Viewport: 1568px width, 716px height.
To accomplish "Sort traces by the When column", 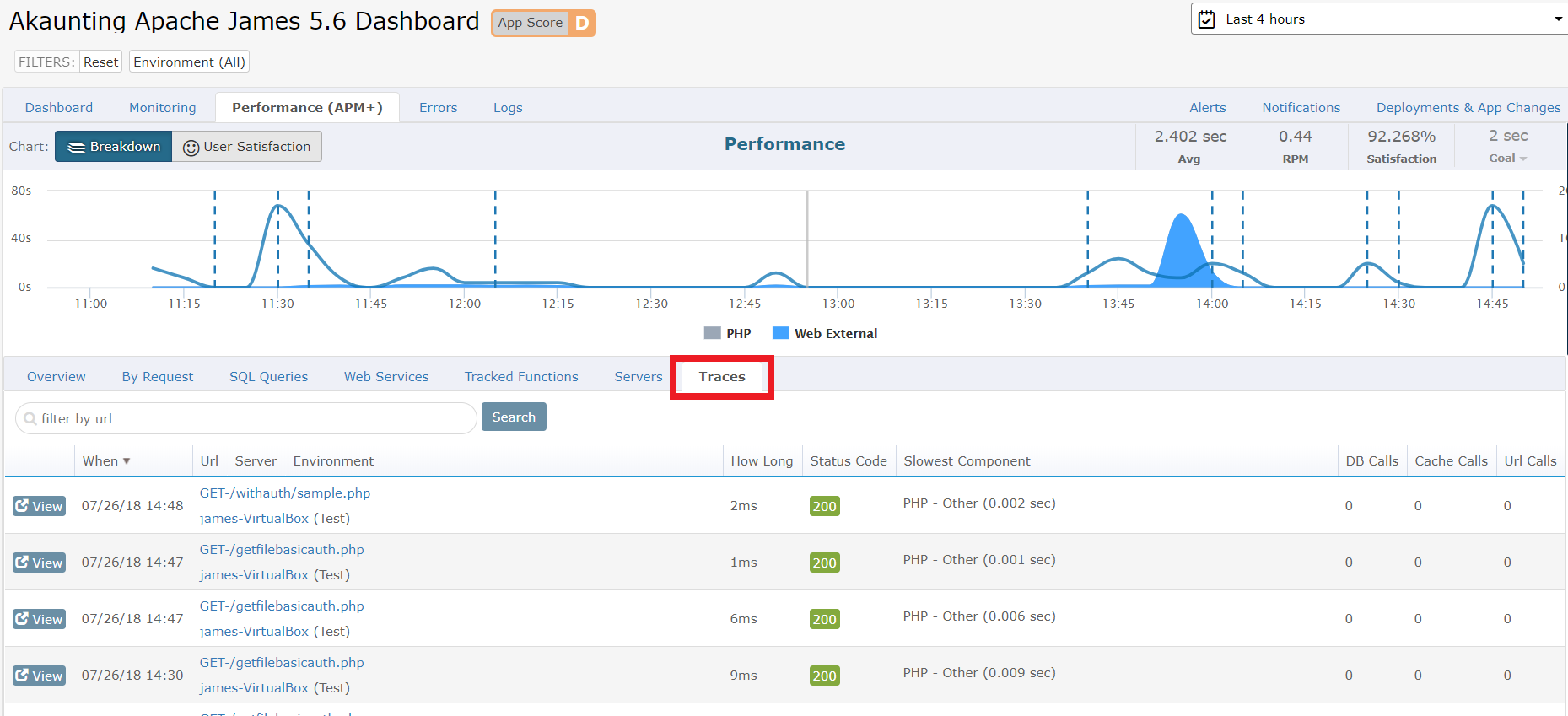I will [x=106, y=461].
